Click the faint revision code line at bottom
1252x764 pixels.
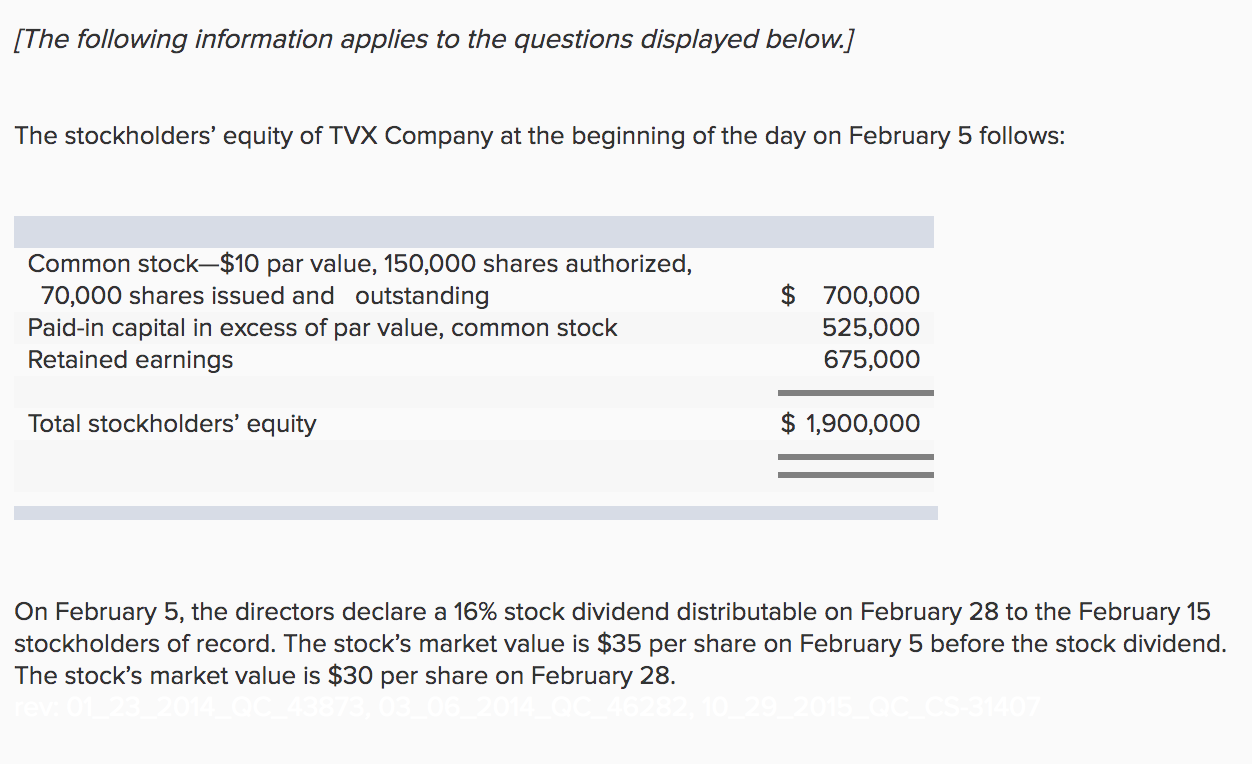(528, 708)
